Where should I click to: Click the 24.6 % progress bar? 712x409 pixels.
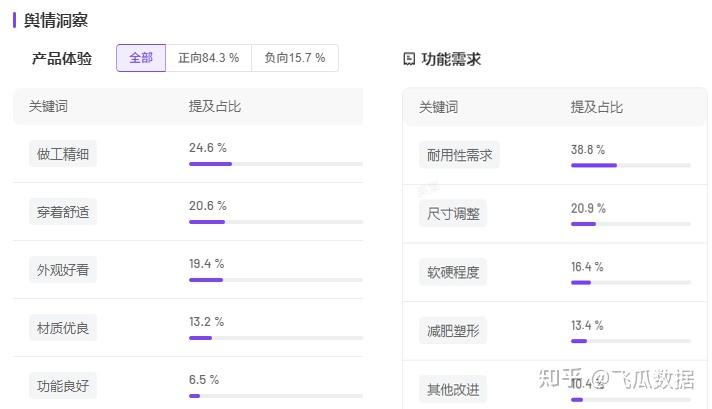click(276, 164)
